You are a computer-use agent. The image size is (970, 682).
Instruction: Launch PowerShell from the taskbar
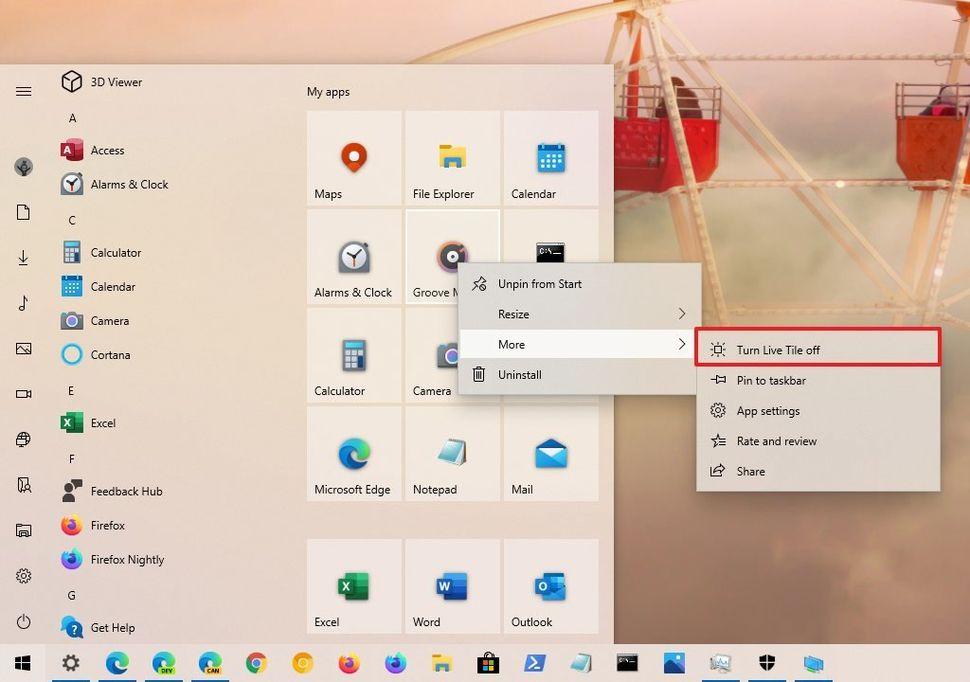(534, 663)
